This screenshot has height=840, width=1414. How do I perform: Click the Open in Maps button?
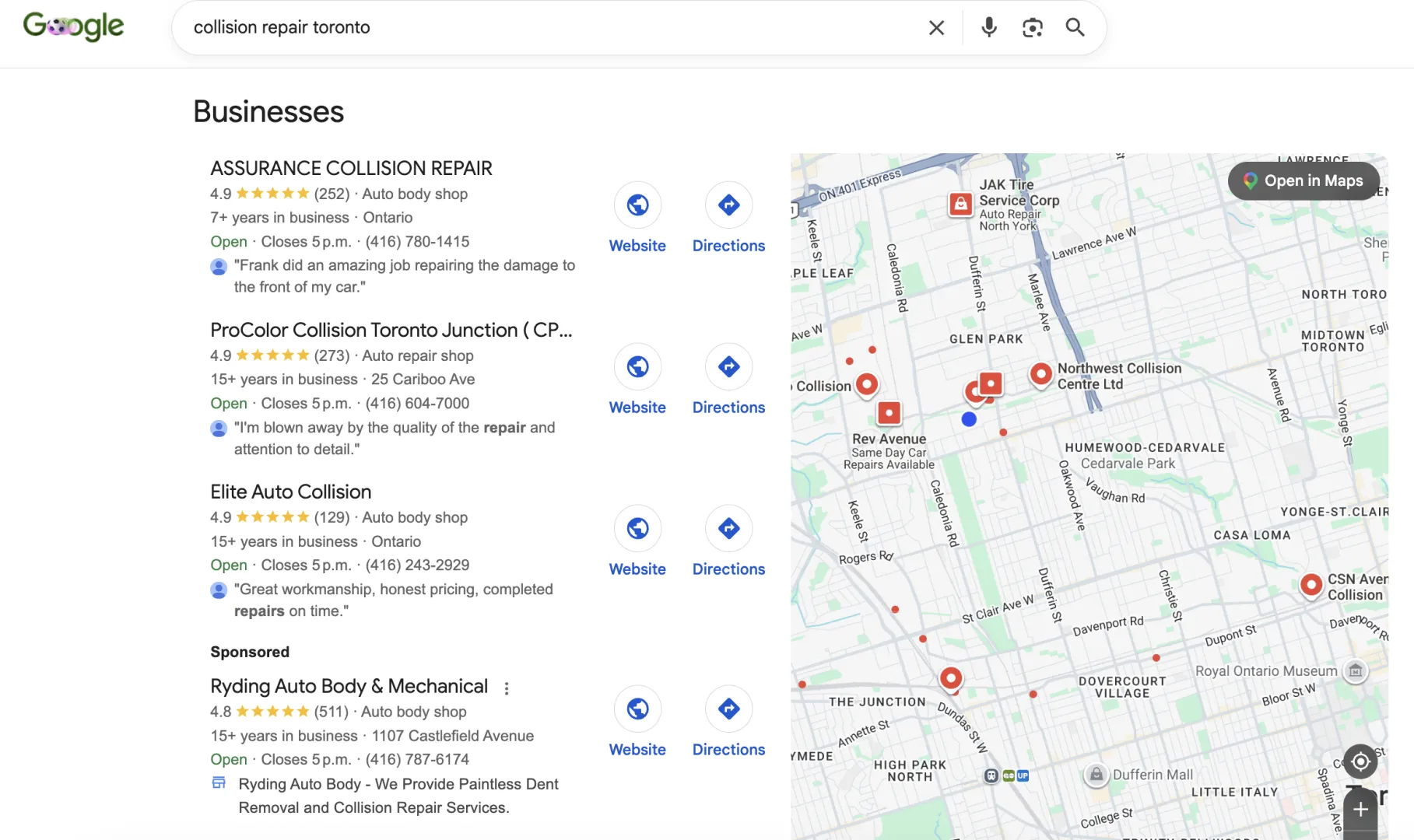tap(1303, 180)
